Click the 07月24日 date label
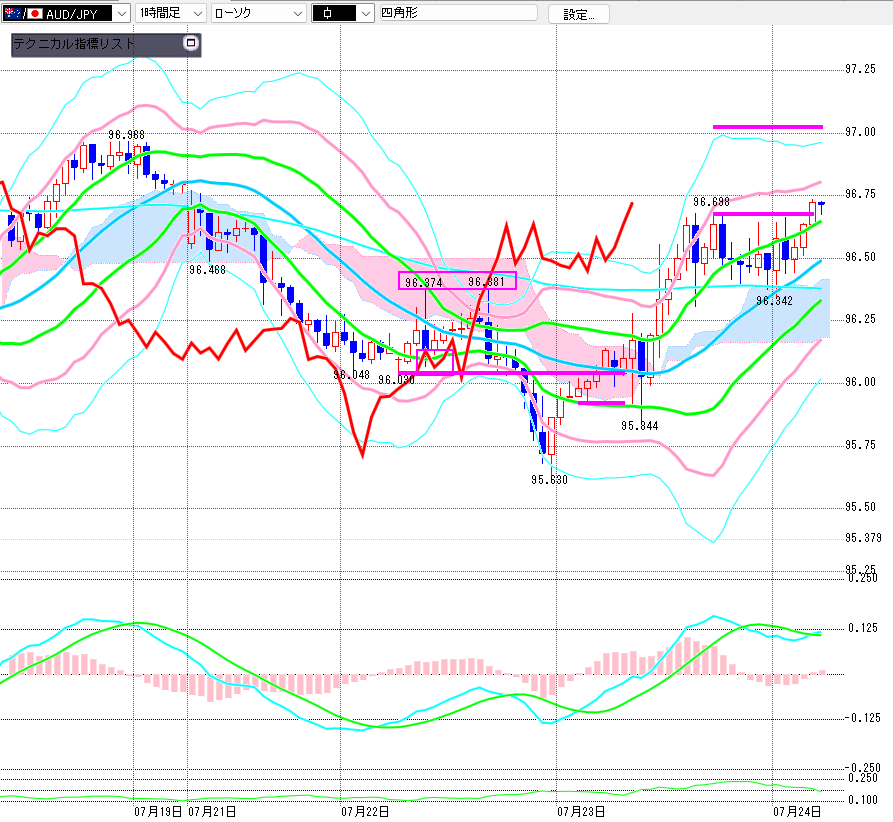The width and height of the screenshot is (893, 822). (x=797, y=812)
